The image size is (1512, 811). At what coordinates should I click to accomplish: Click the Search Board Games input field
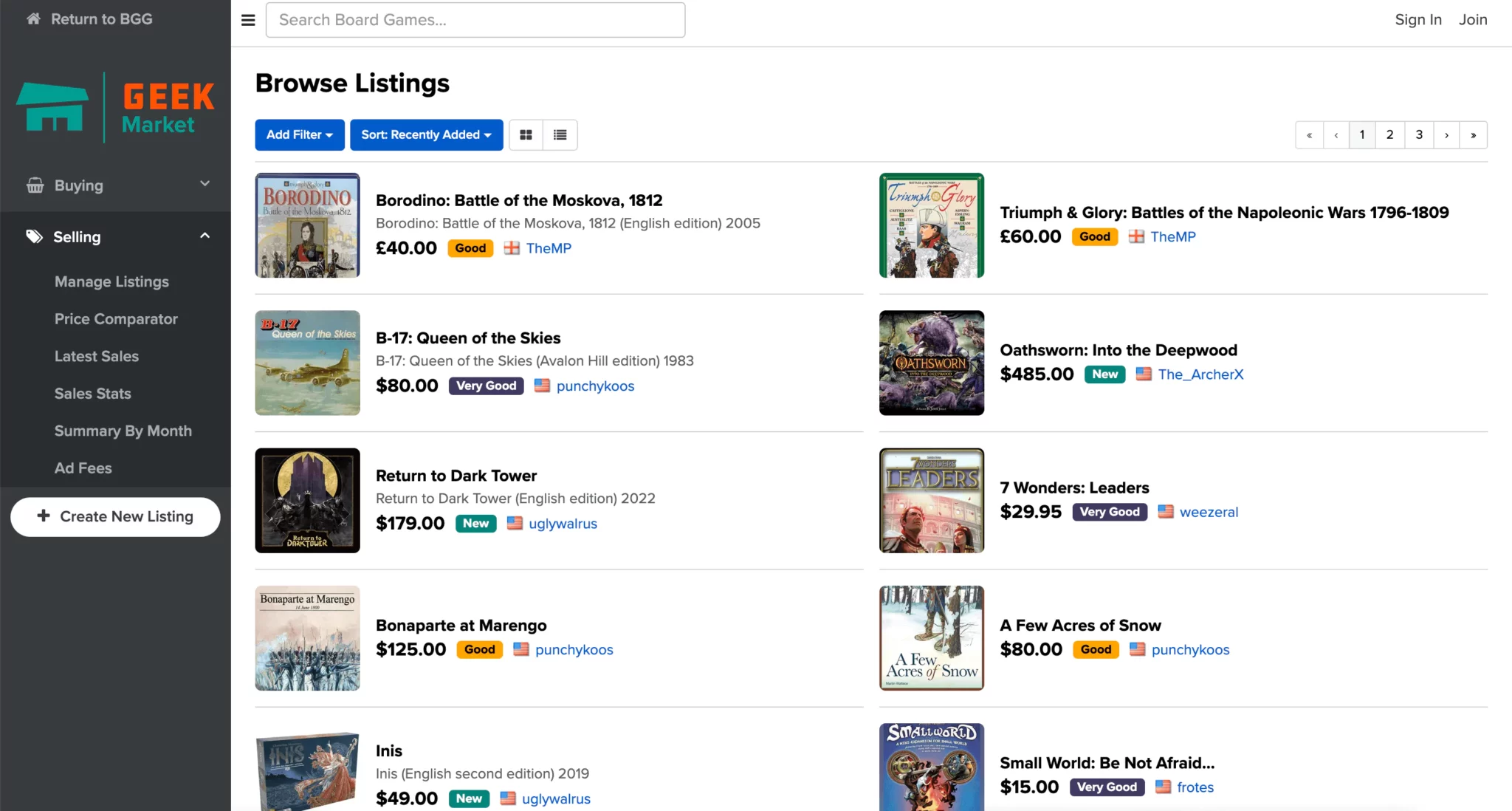pos(475,20)
